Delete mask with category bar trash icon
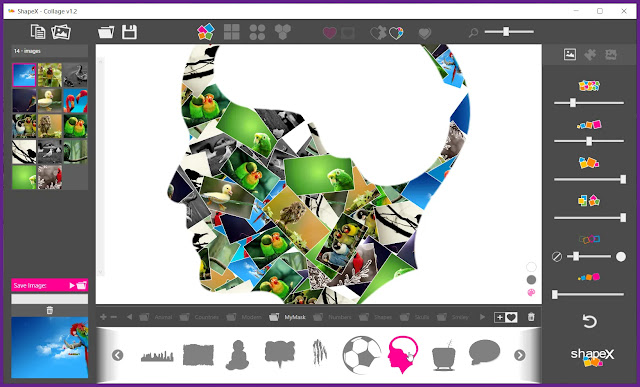This screenshot has height=387, width=640. pos(531,317)
